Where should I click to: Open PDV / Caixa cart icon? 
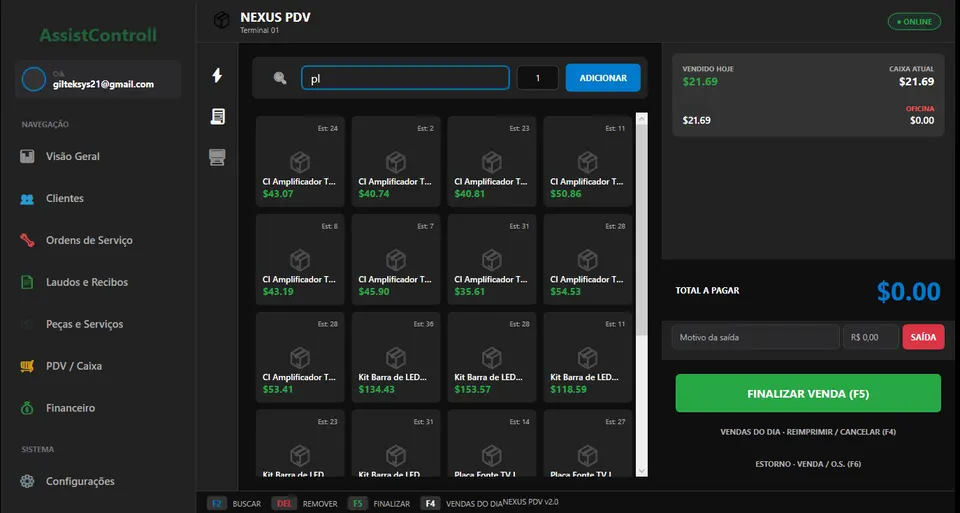pos(27,366)
